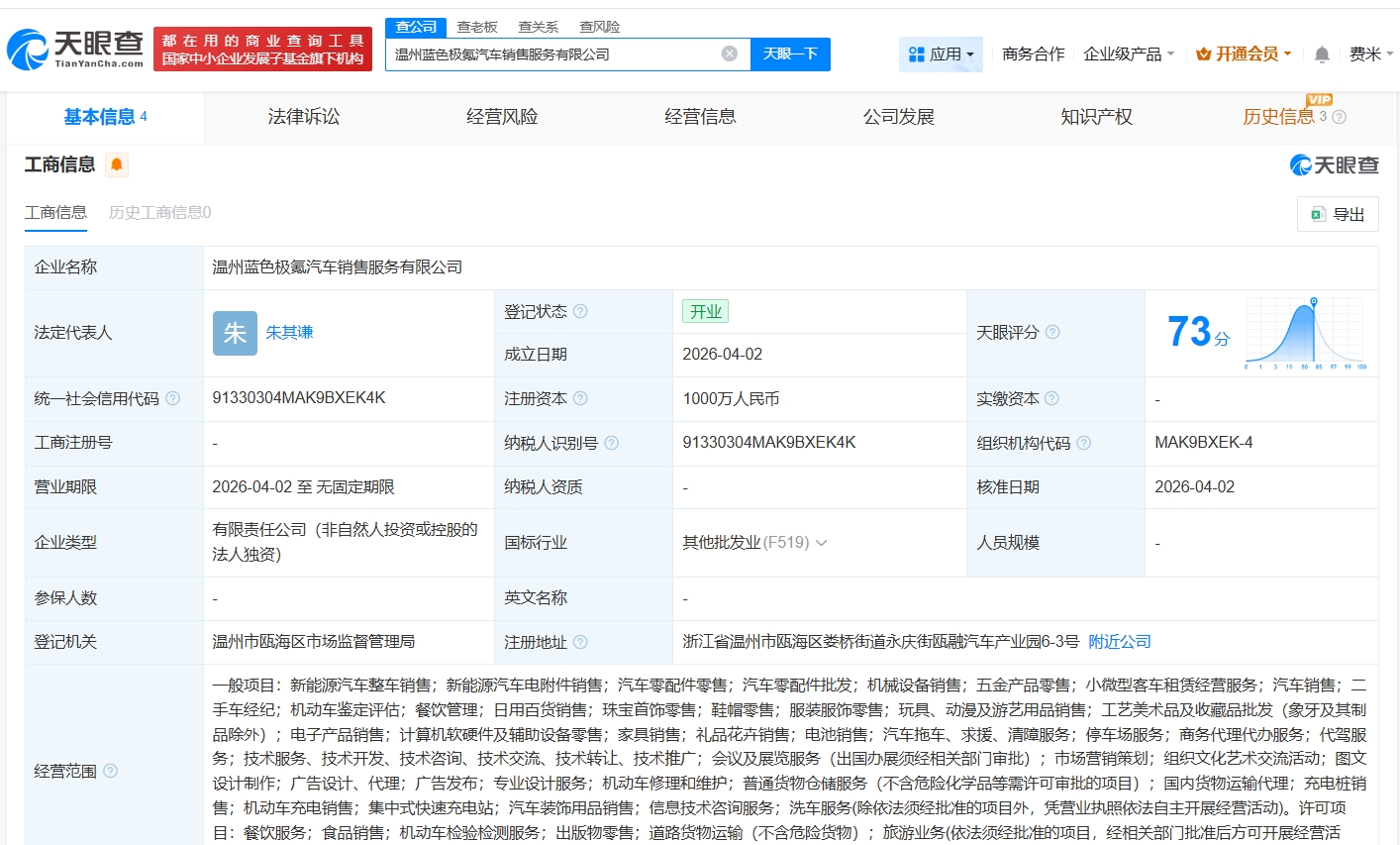Clear the search box via the X icon

click(730, 54)
